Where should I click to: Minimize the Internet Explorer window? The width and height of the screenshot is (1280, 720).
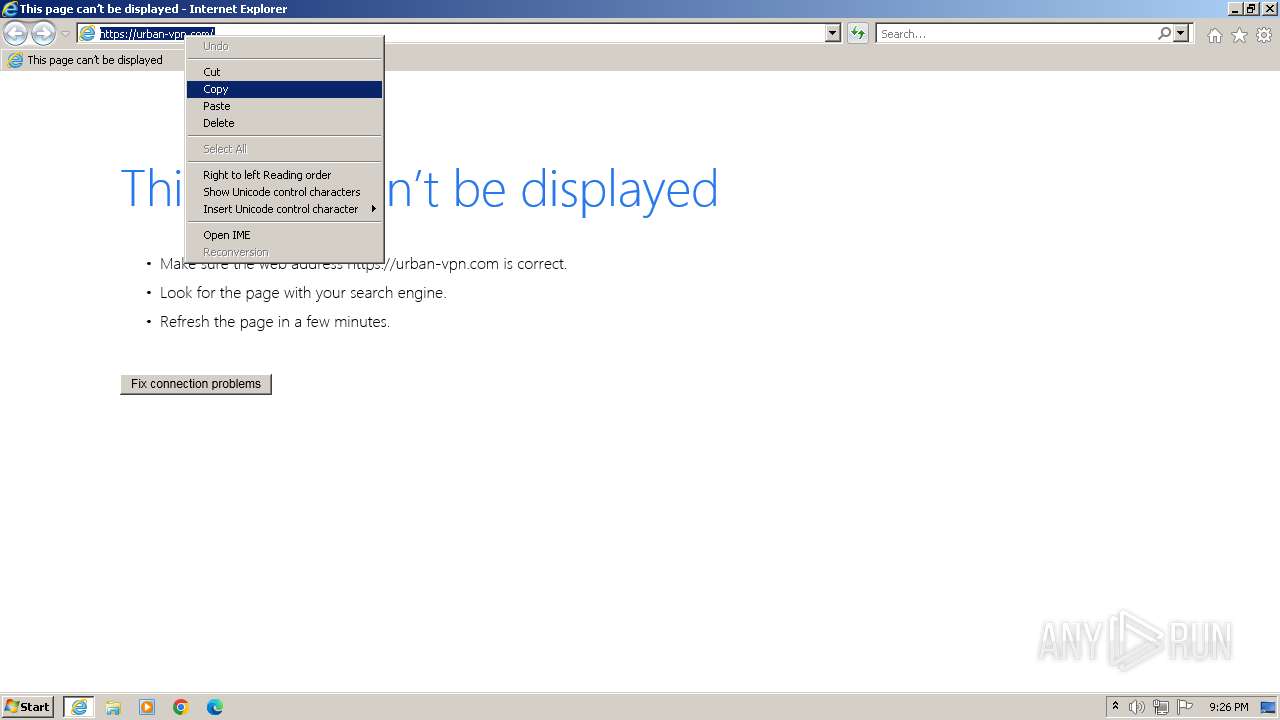point(1234,9)
